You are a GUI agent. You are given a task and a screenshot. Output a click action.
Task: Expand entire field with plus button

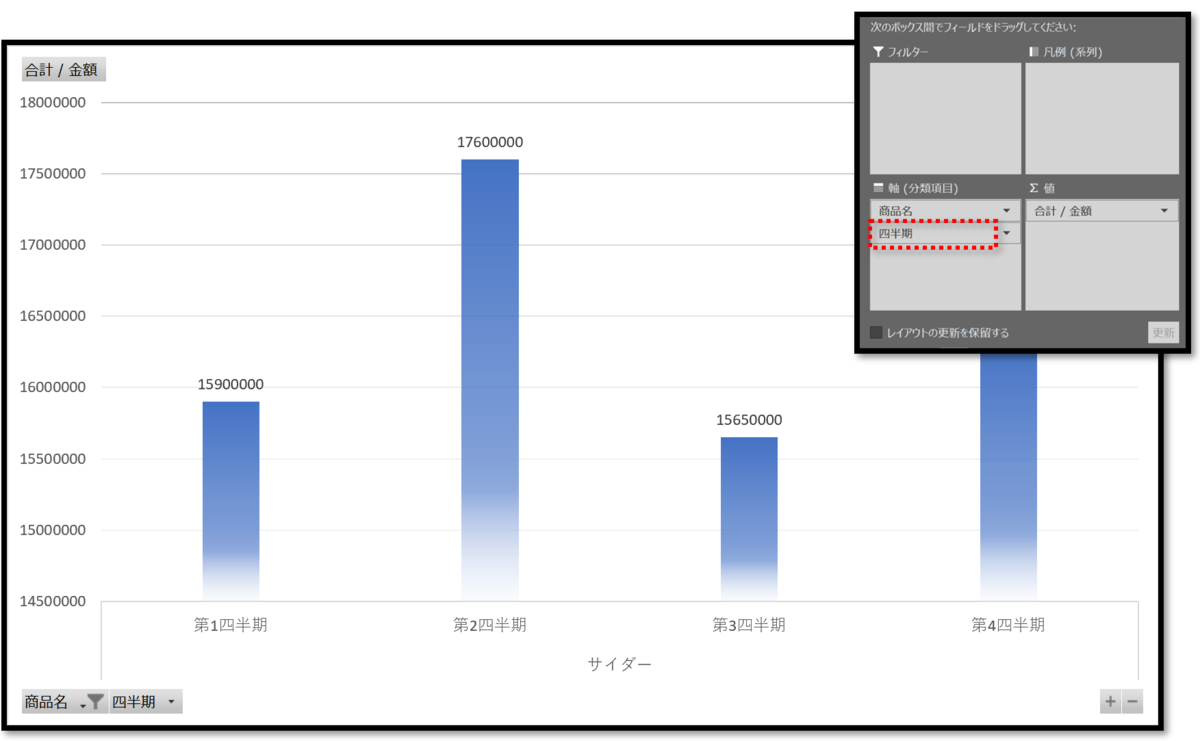coord(1110,702)
